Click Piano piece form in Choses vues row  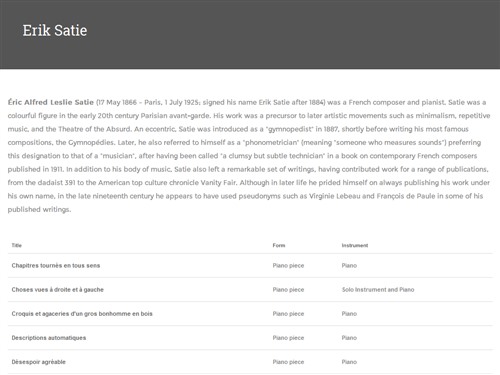coord(288,290)
